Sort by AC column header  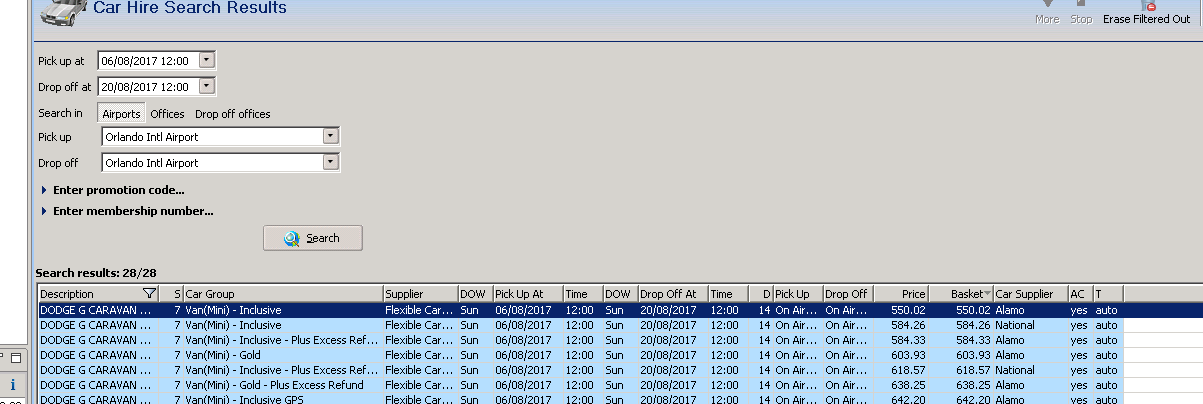[1079, 294]
